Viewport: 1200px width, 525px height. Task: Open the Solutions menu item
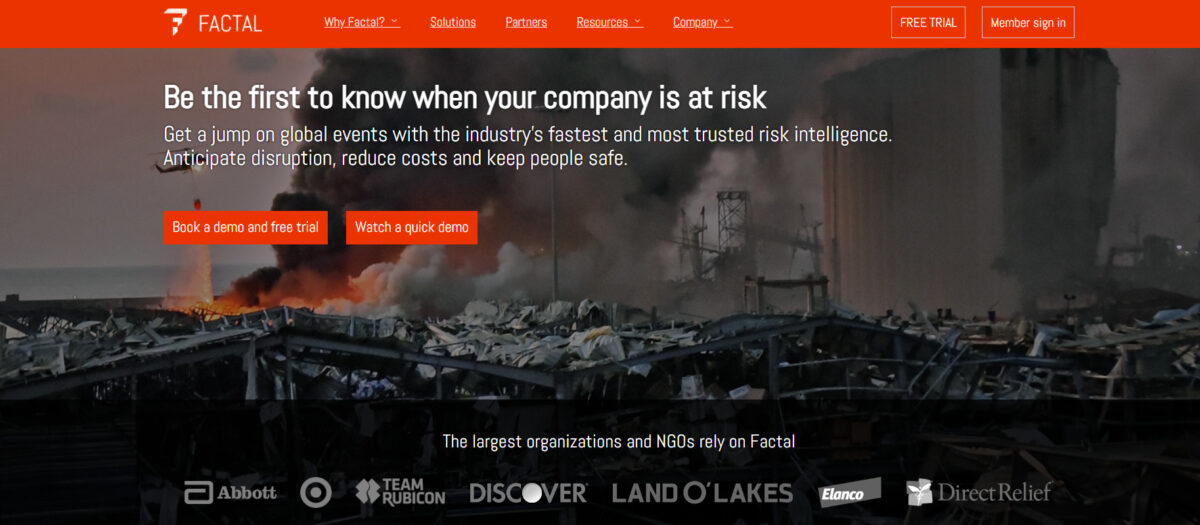[x=453, y=22]
